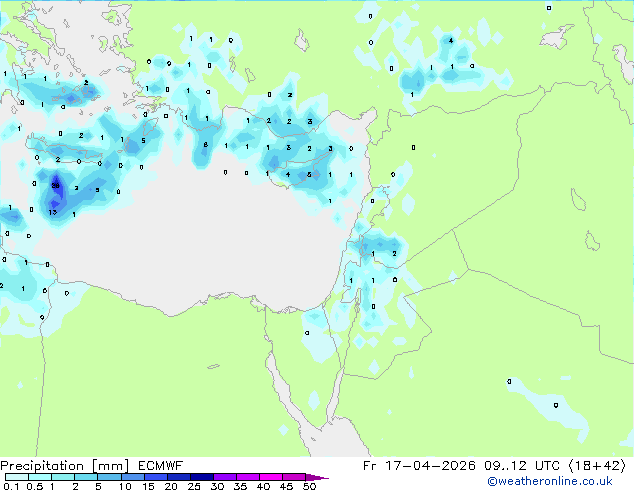Click the 6 precipitation value on map
Image resolution: width=634 pixels, height=490 pixels.
pos(44,291)
